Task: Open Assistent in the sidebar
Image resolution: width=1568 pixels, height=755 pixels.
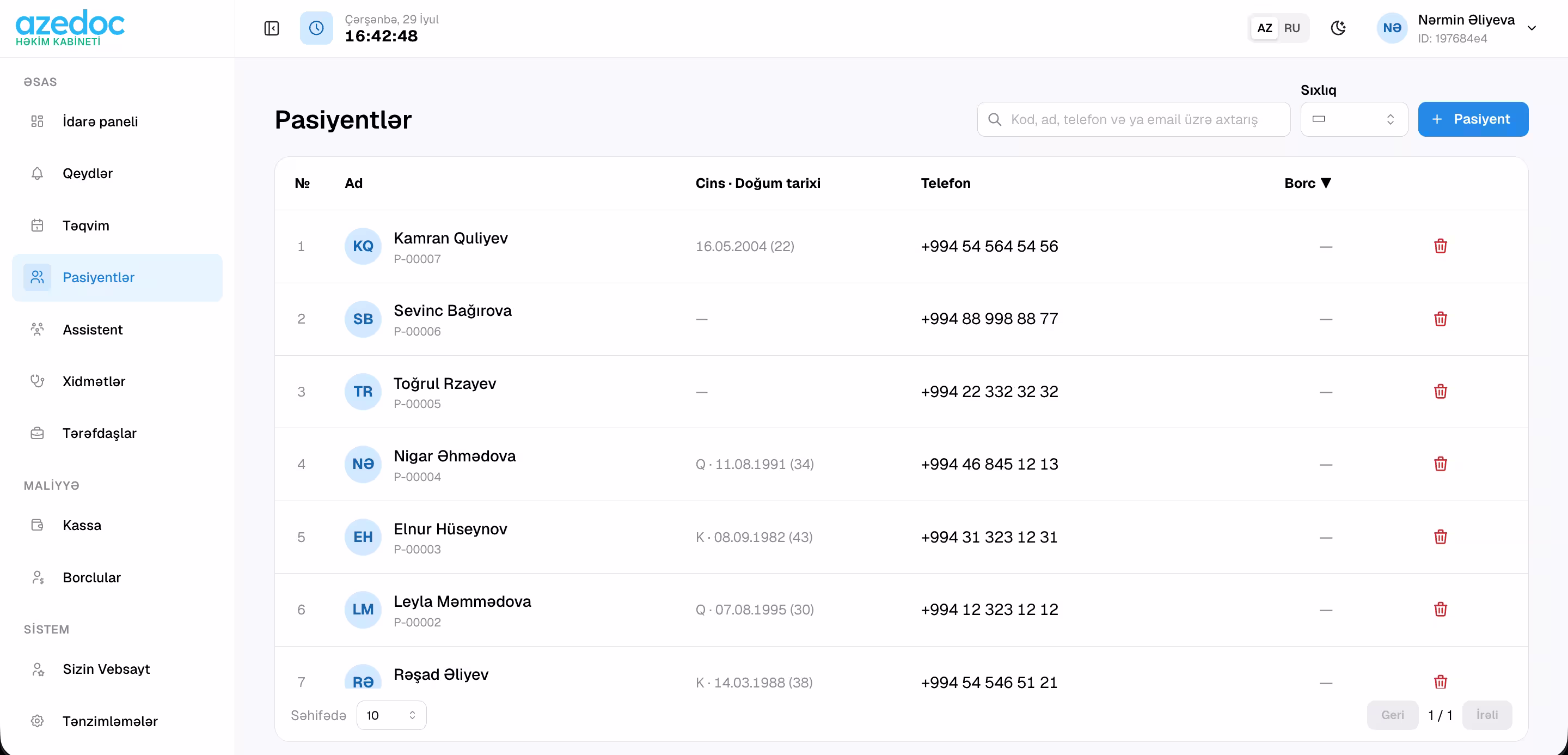Action: point(117,330)
